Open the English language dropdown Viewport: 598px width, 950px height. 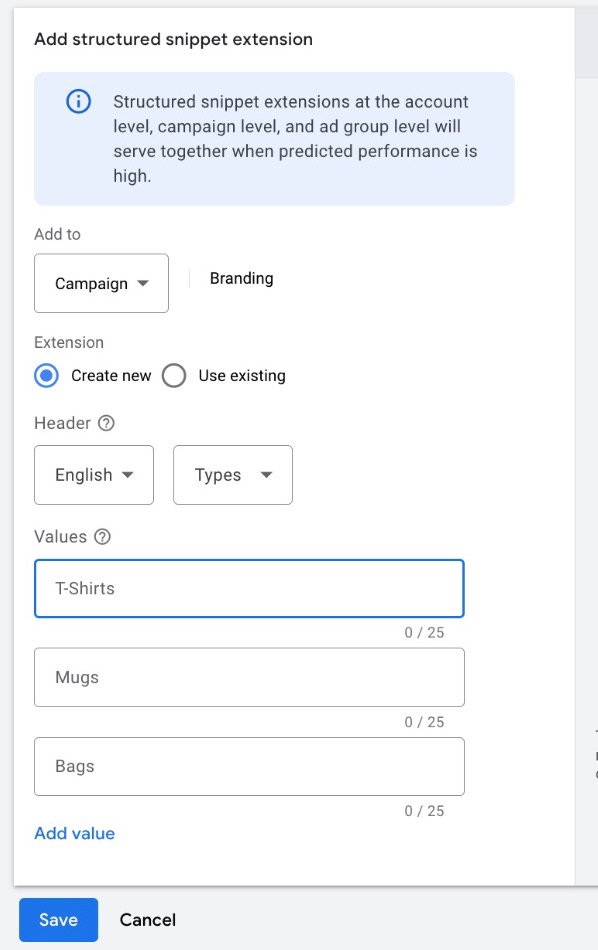pos(94,475)
